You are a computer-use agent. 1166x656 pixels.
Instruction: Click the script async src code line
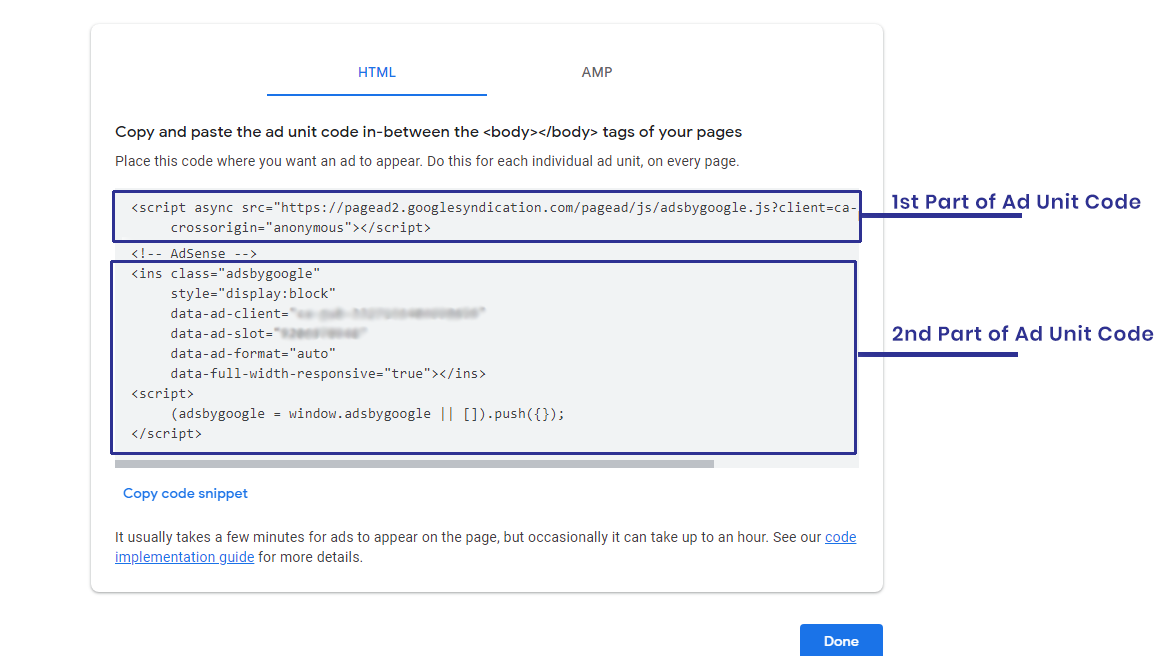[x=494, y=208]
